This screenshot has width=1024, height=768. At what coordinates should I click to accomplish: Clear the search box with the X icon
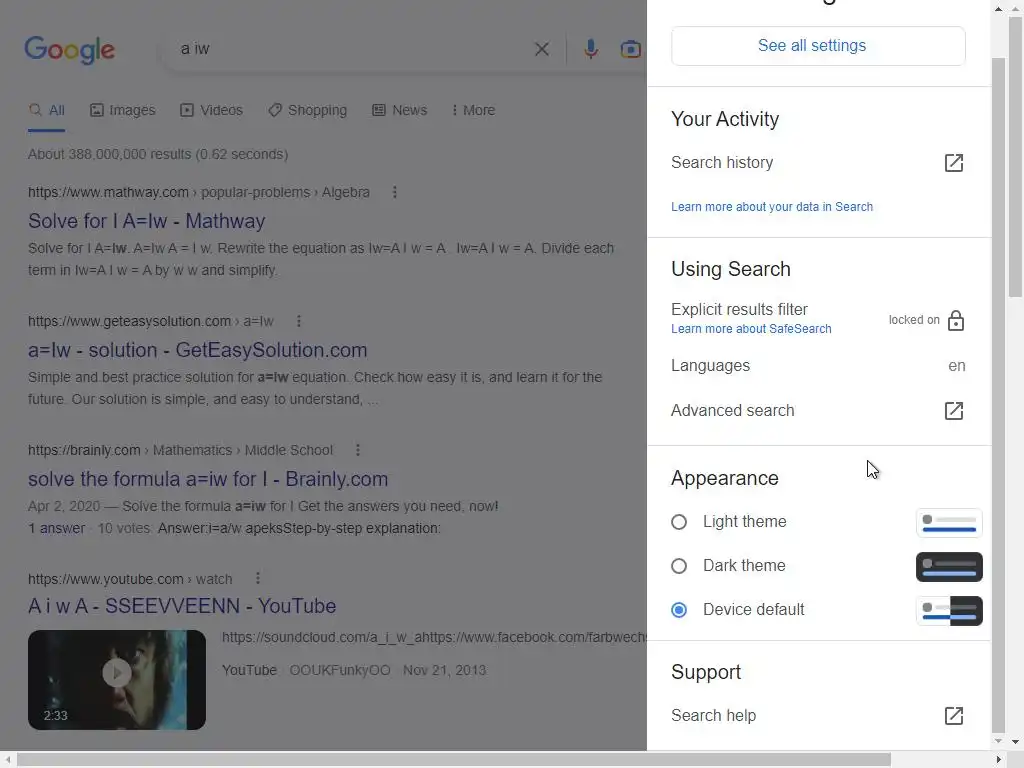541,49
